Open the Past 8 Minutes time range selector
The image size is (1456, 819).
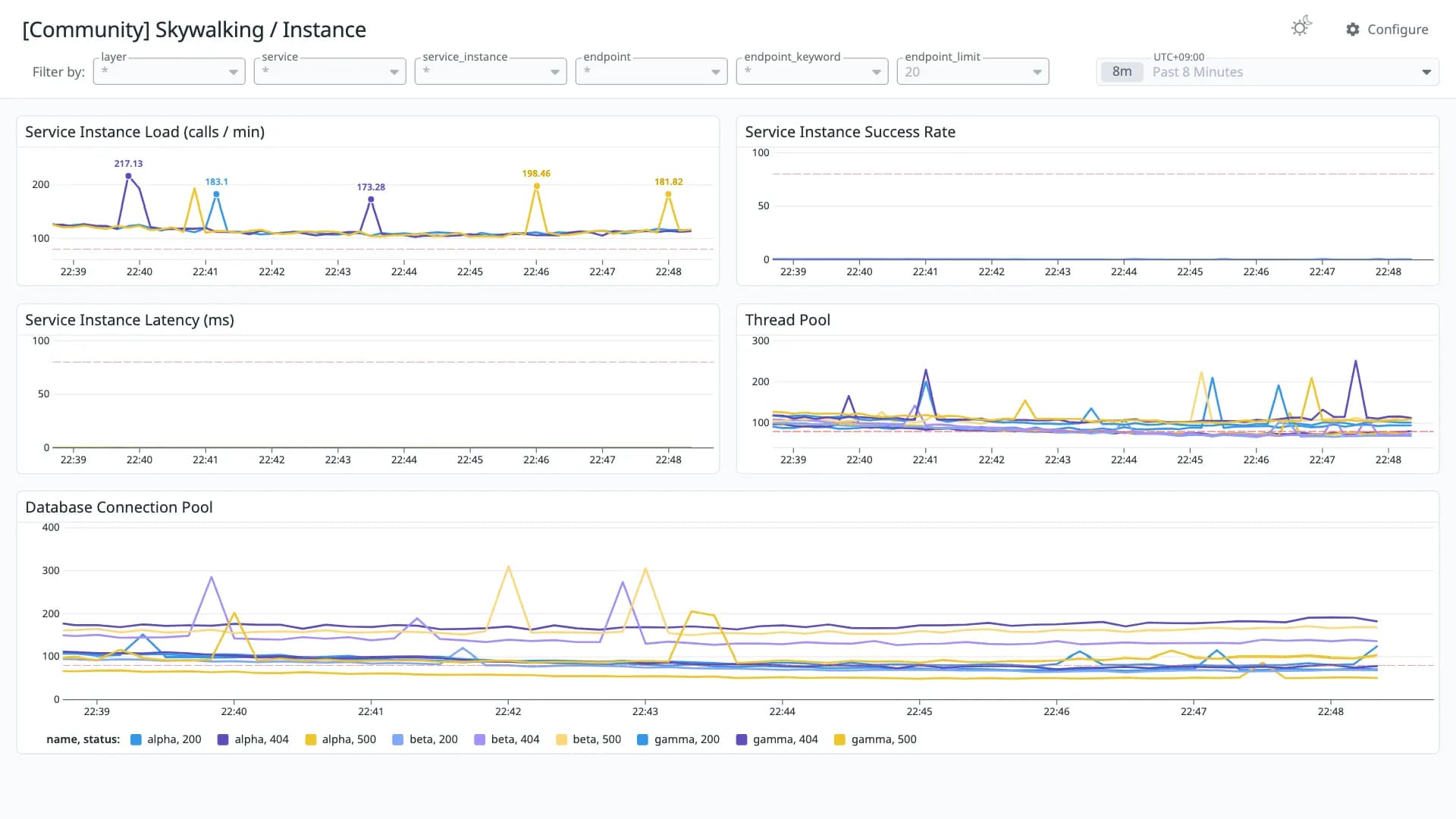click(1267, 72)
